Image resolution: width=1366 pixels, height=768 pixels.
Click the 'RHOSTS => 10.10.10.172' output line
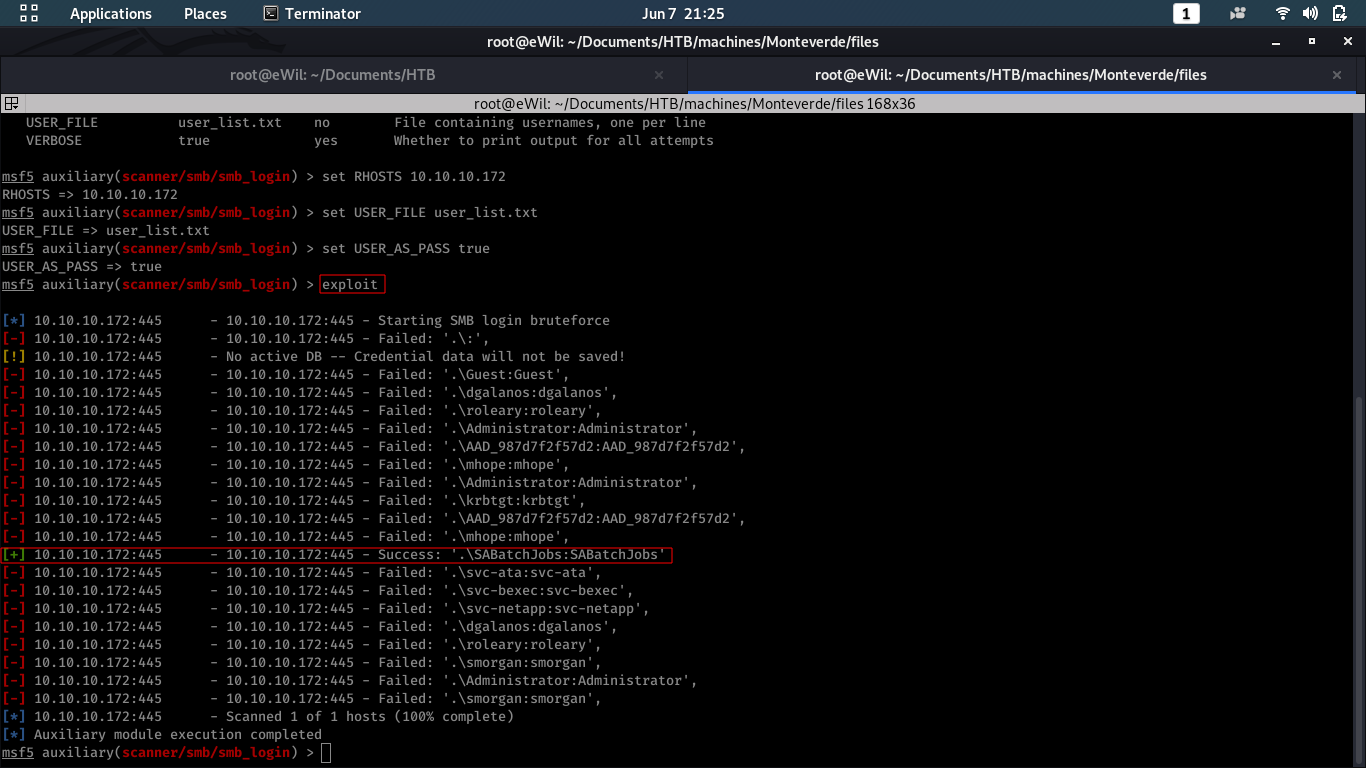pyautogui.click(x=90, y=195)
